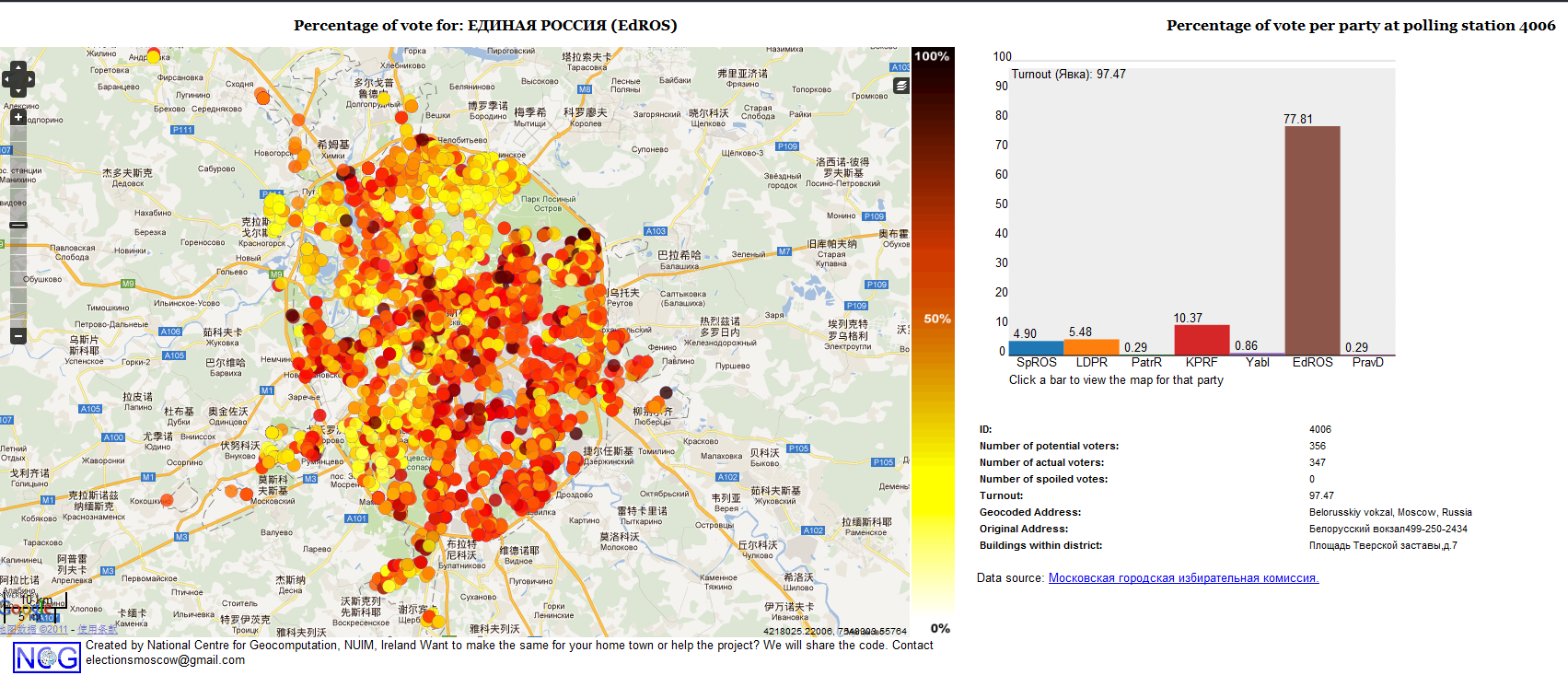Click the 0% label on the color legend
Viewport: 1568px width, 687px height.
pos(940,629)
